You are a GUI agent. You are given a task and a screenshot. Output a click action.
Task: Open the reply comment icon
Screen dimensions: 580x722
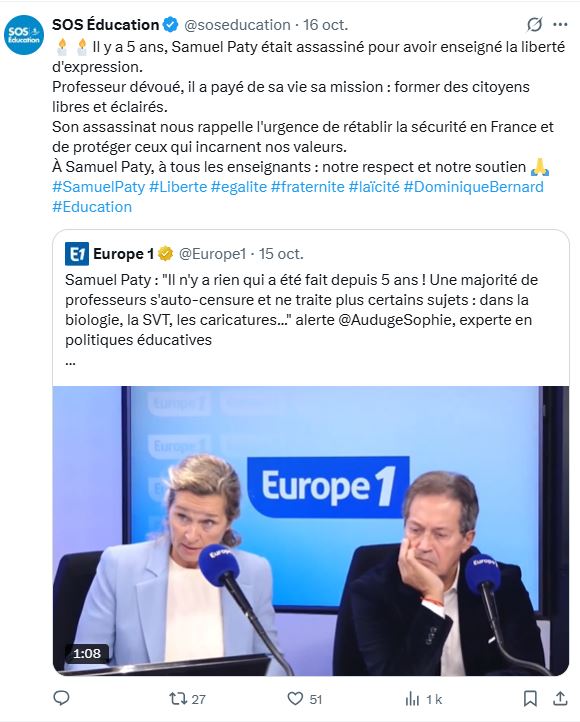[61, 699]
